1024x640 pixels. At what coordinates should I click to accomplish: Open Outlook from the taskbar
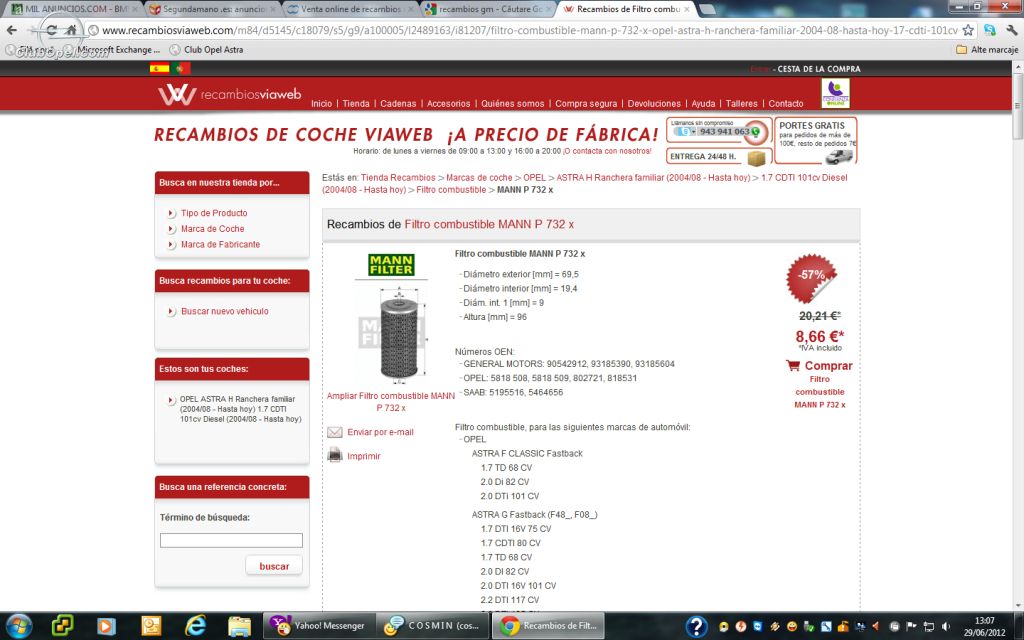click(151, 626)
